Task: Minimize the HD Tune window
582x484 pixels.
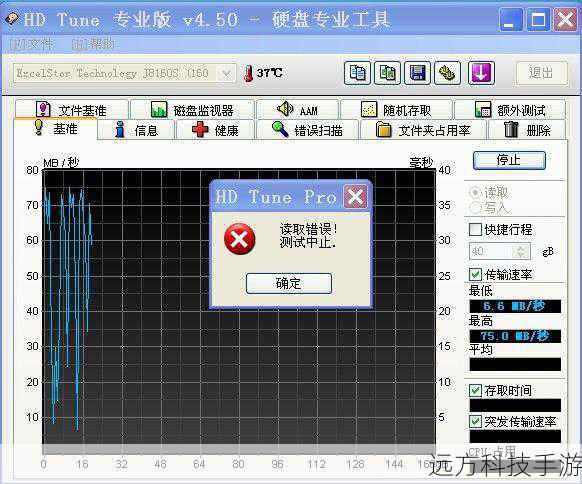Action: [x=511, y=19]
